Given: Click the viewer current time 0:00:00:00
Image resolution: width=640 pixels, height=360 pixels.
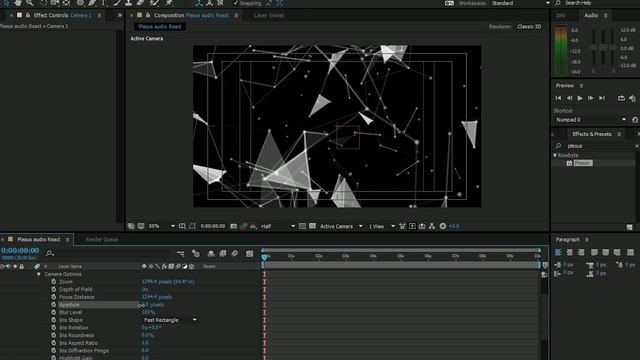Looking at the screenshot, I should 213,226.
